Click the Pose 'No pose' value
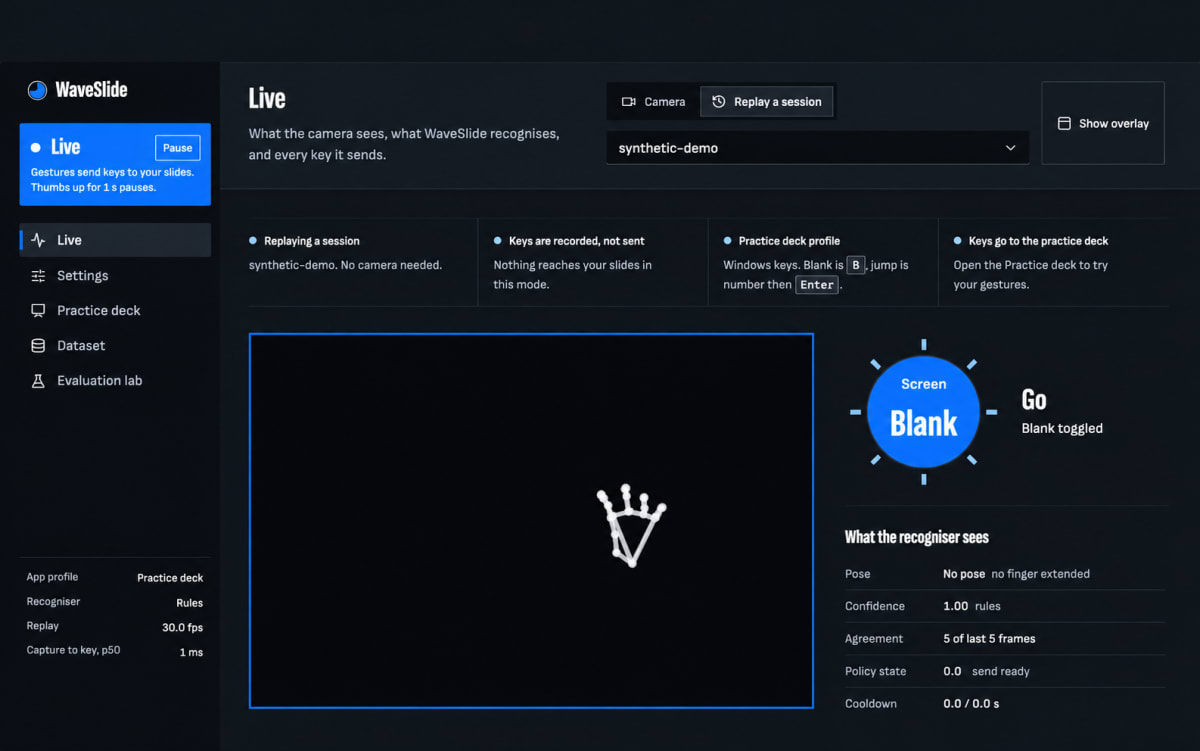The image size is (1200, 751). point(964,574)
